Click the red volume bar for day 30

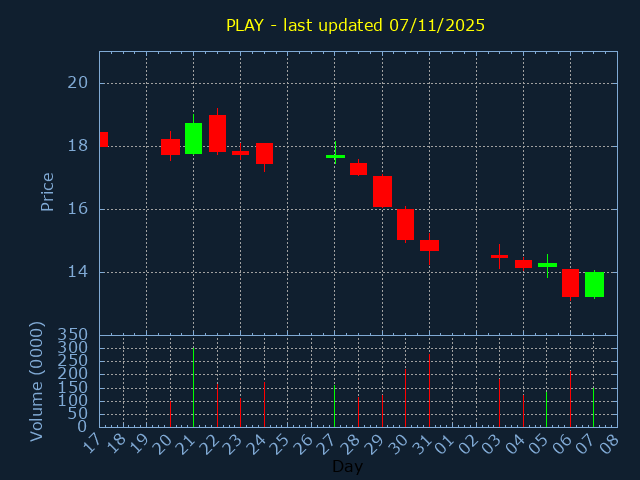405,398
